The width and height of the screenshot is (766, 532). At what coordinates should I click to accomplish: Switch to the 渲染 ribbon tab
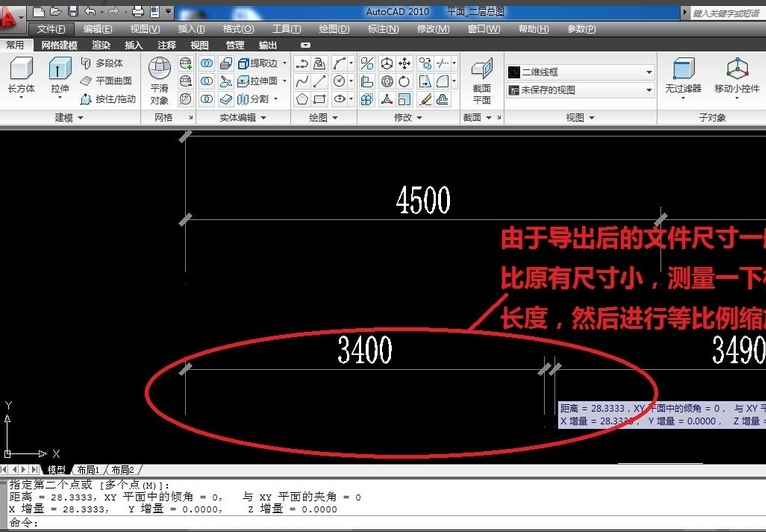pyautogui.click(x=101, y=45)
